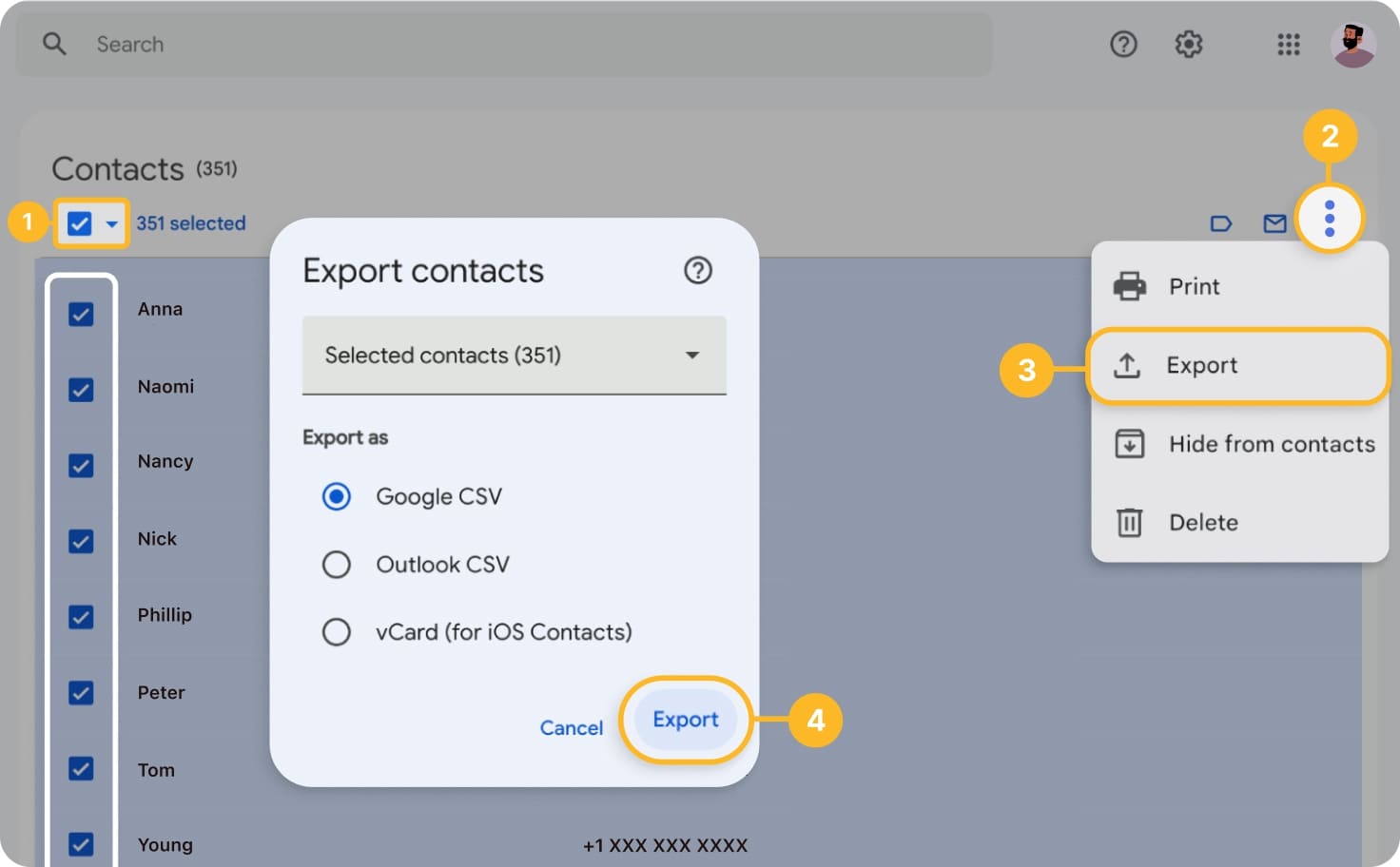
Task: Open the three-dot more actions menu
Action: point(1329,218)
